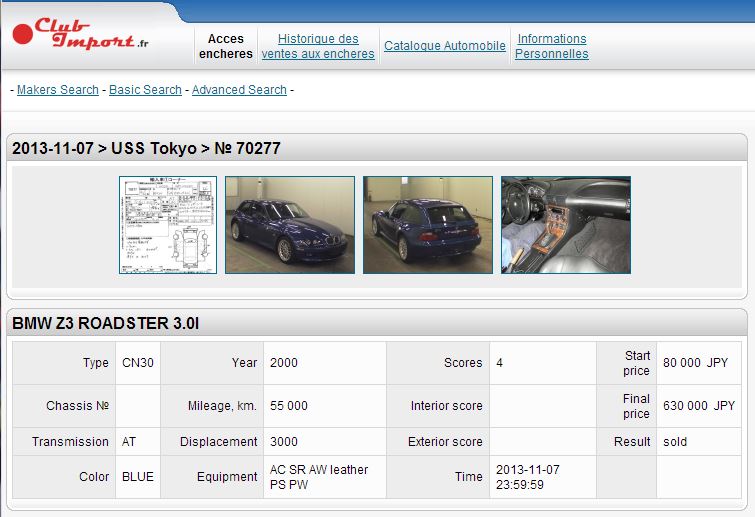Click the Club Import logo
Screen dimensions: 755x517
(81, 35)
